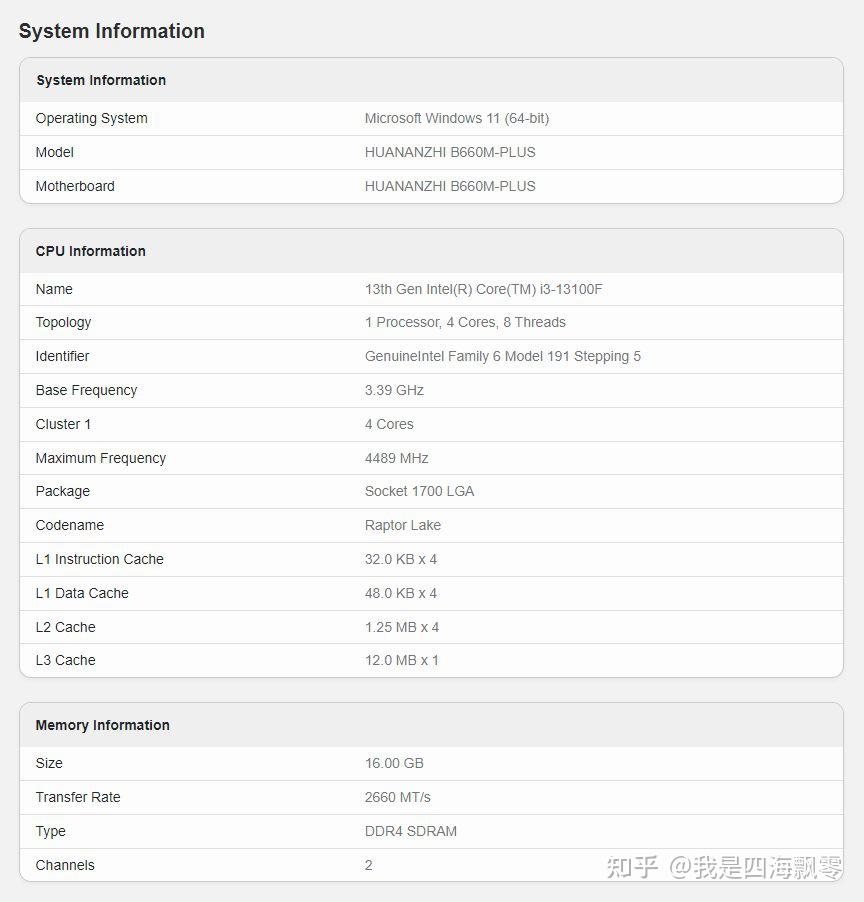Click the Topology row label
This screenshot has width=864, height=902.
click(63, 322)
